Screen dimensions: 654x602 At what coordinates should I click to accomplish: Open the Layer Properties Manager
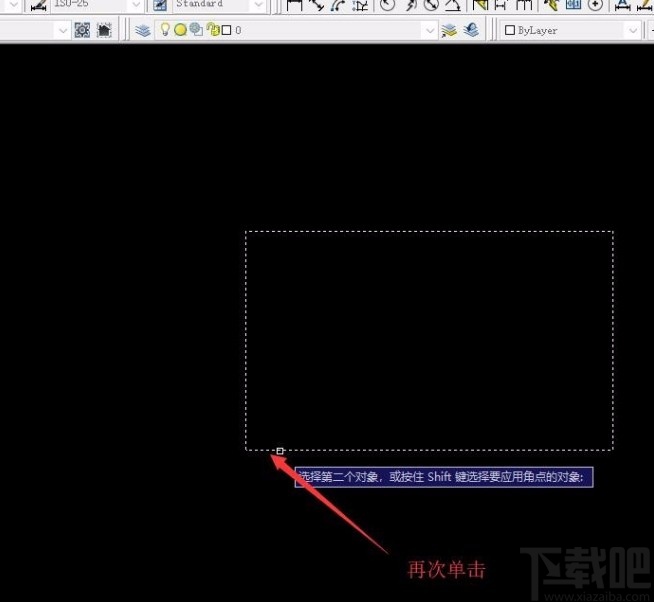click(143, 30)
